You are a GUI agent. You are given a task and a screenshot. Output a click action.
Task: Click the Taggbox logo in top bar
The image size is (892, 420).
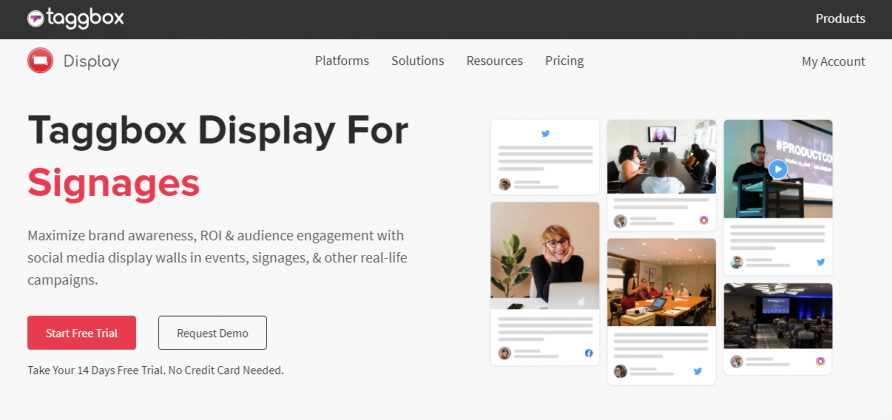pos(75,18)
